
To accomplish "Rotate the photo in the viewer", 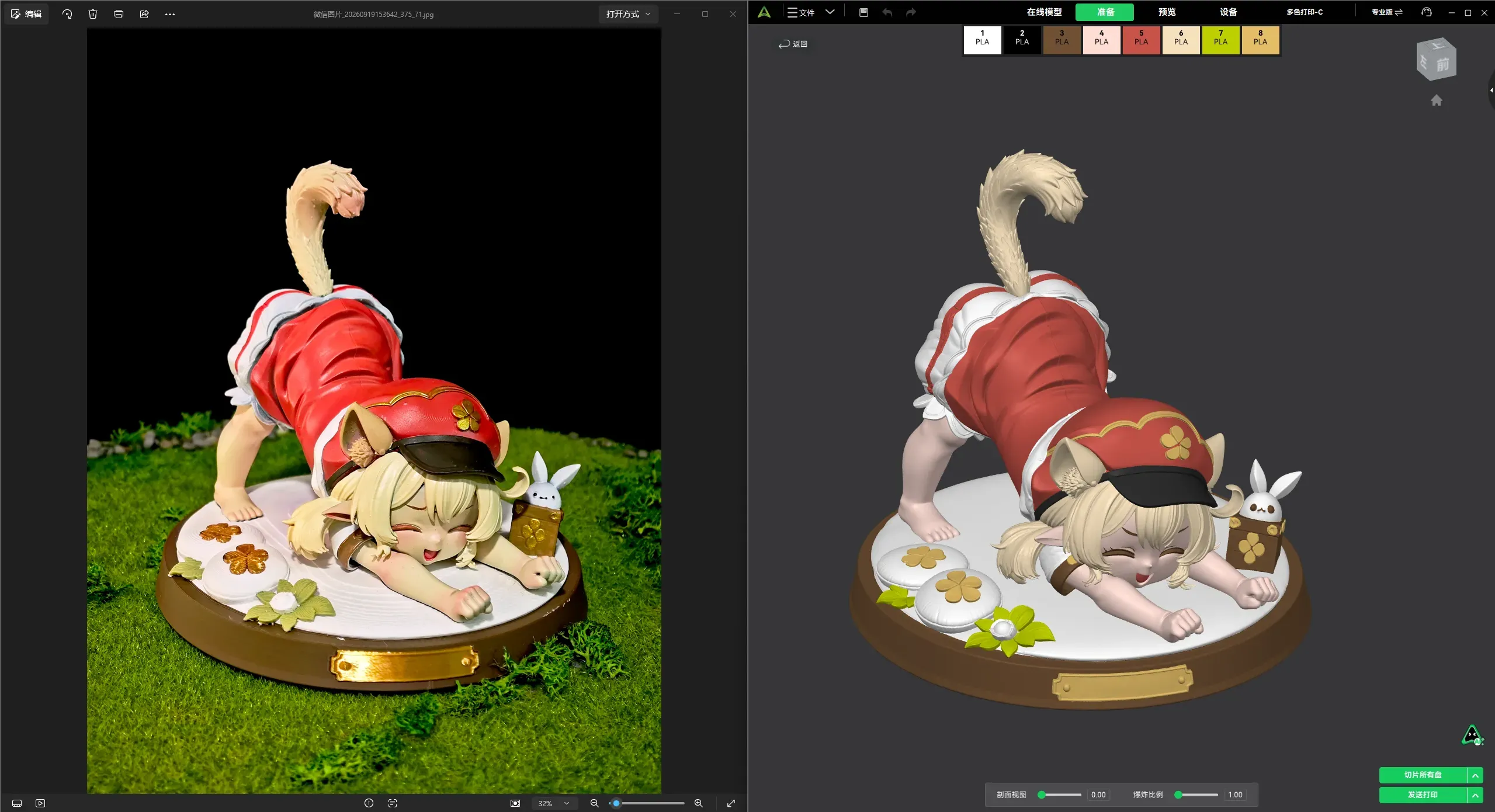I will tap(67, 14).
